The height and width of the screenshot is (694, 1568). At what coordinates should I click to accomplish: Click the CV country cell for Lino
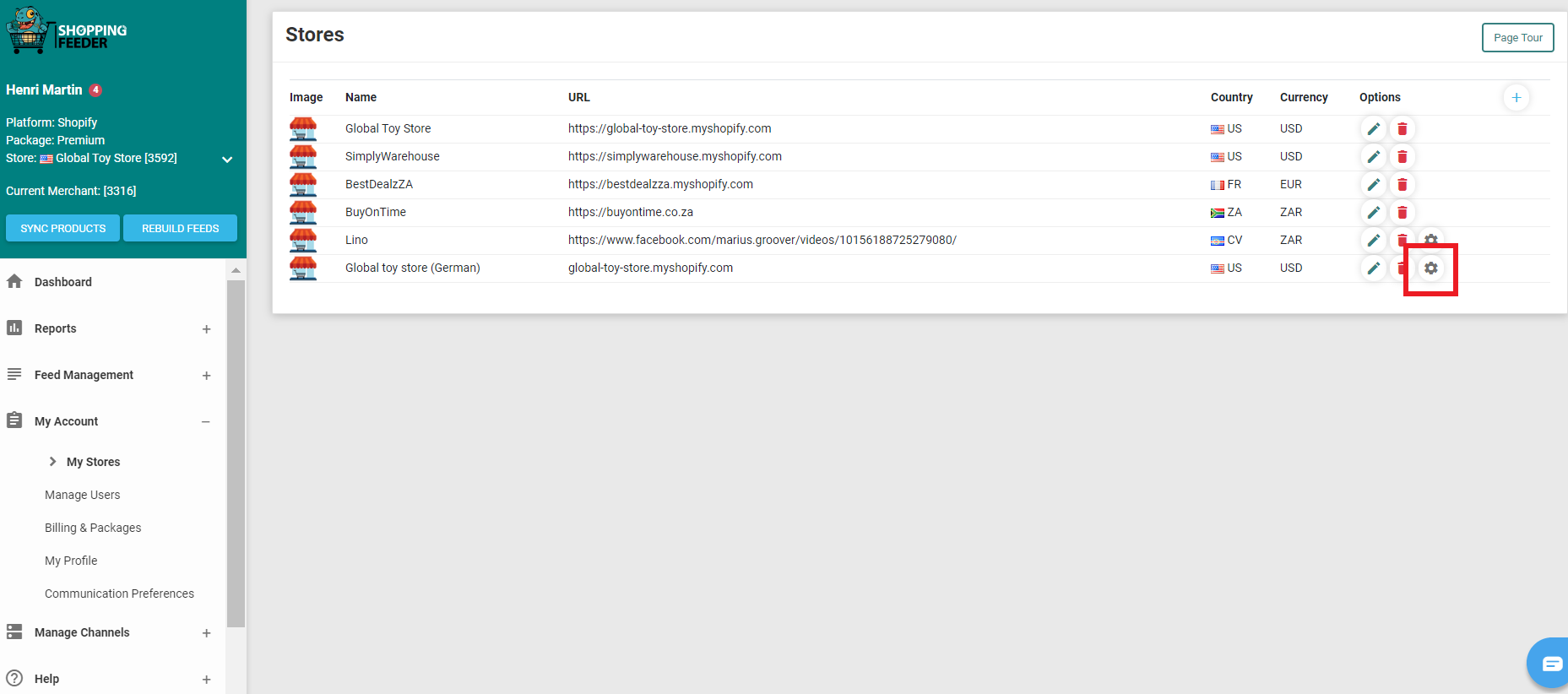pyautogui.click(x=1226, y=240)
